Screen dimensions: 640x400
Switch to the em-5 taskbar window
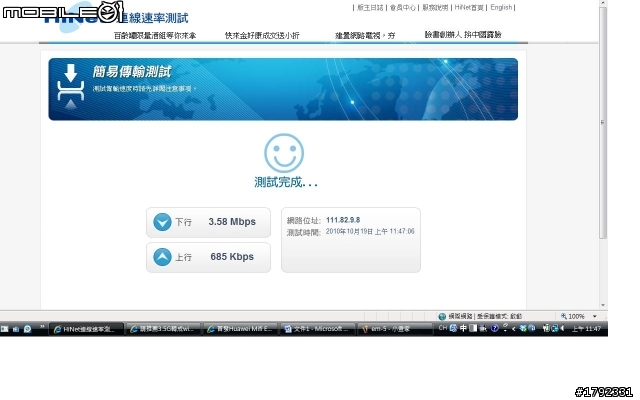394,329
